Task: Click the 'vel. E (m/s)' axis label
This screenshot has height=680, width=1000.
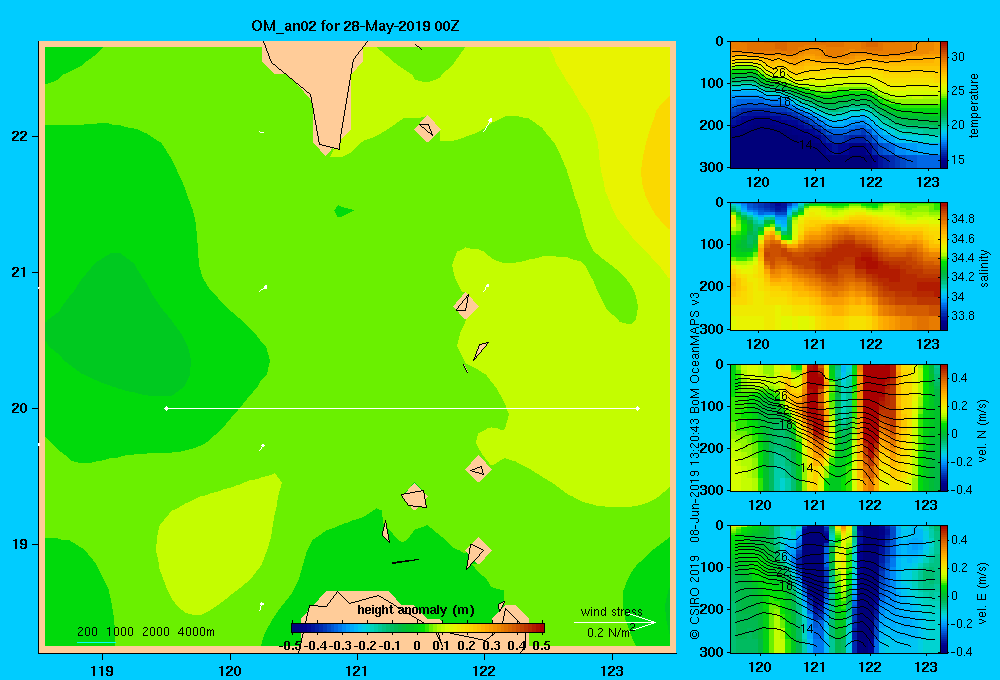Action: click(983, 593)
